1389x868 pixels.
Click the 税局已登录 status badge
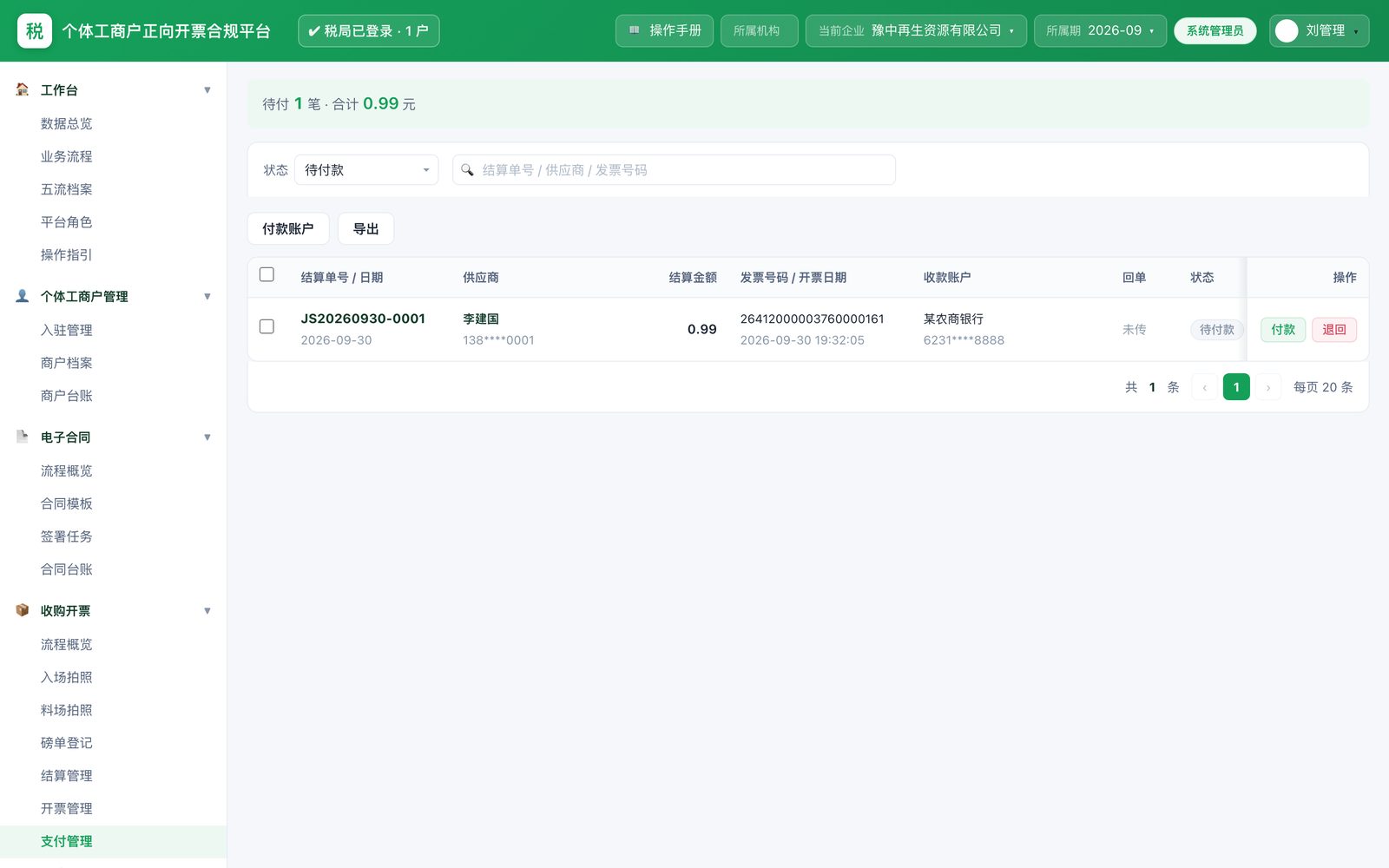pyautogui.click(x=369, y=31)
